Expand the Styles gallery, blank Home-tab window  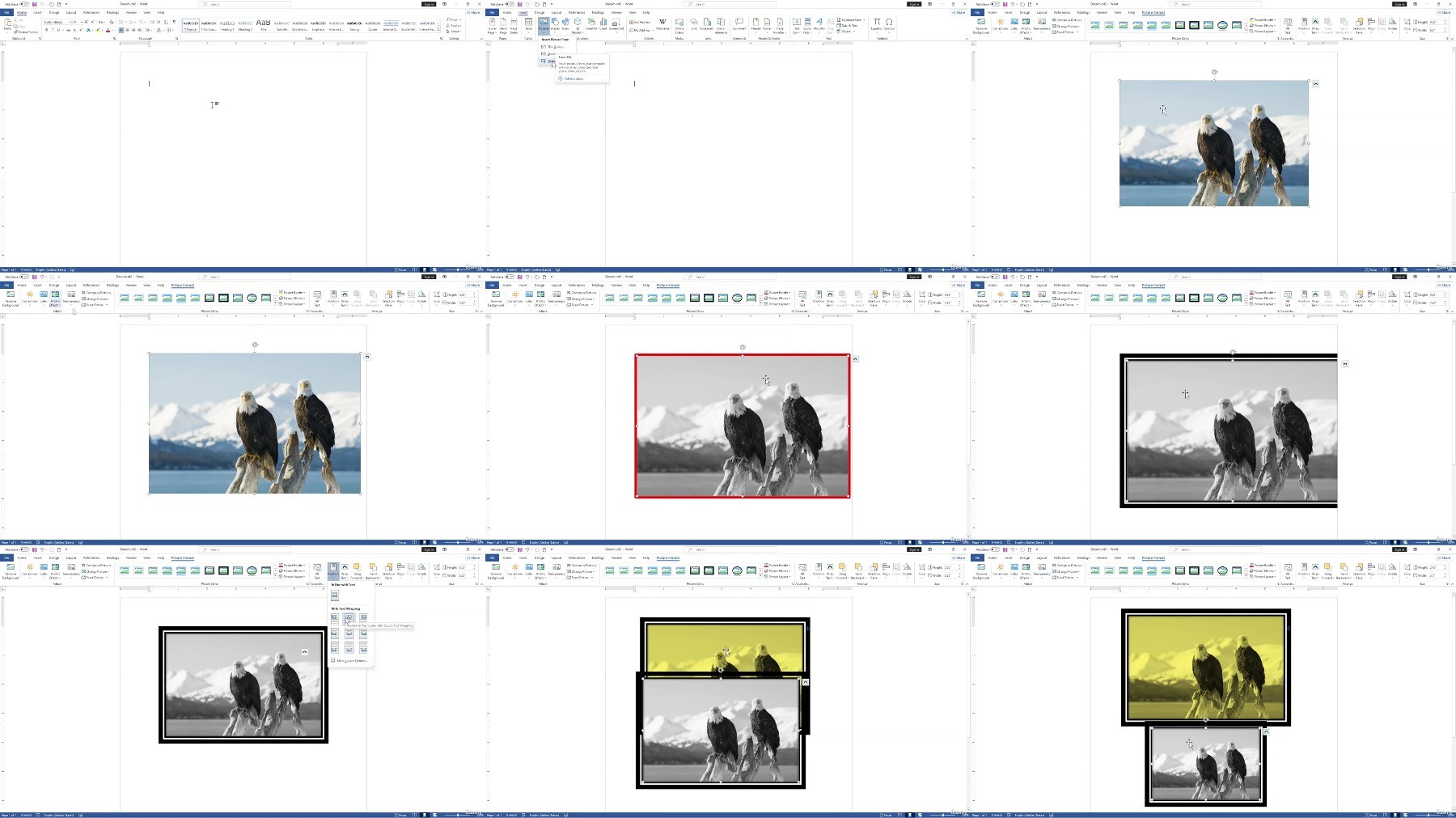click(438, 30)
